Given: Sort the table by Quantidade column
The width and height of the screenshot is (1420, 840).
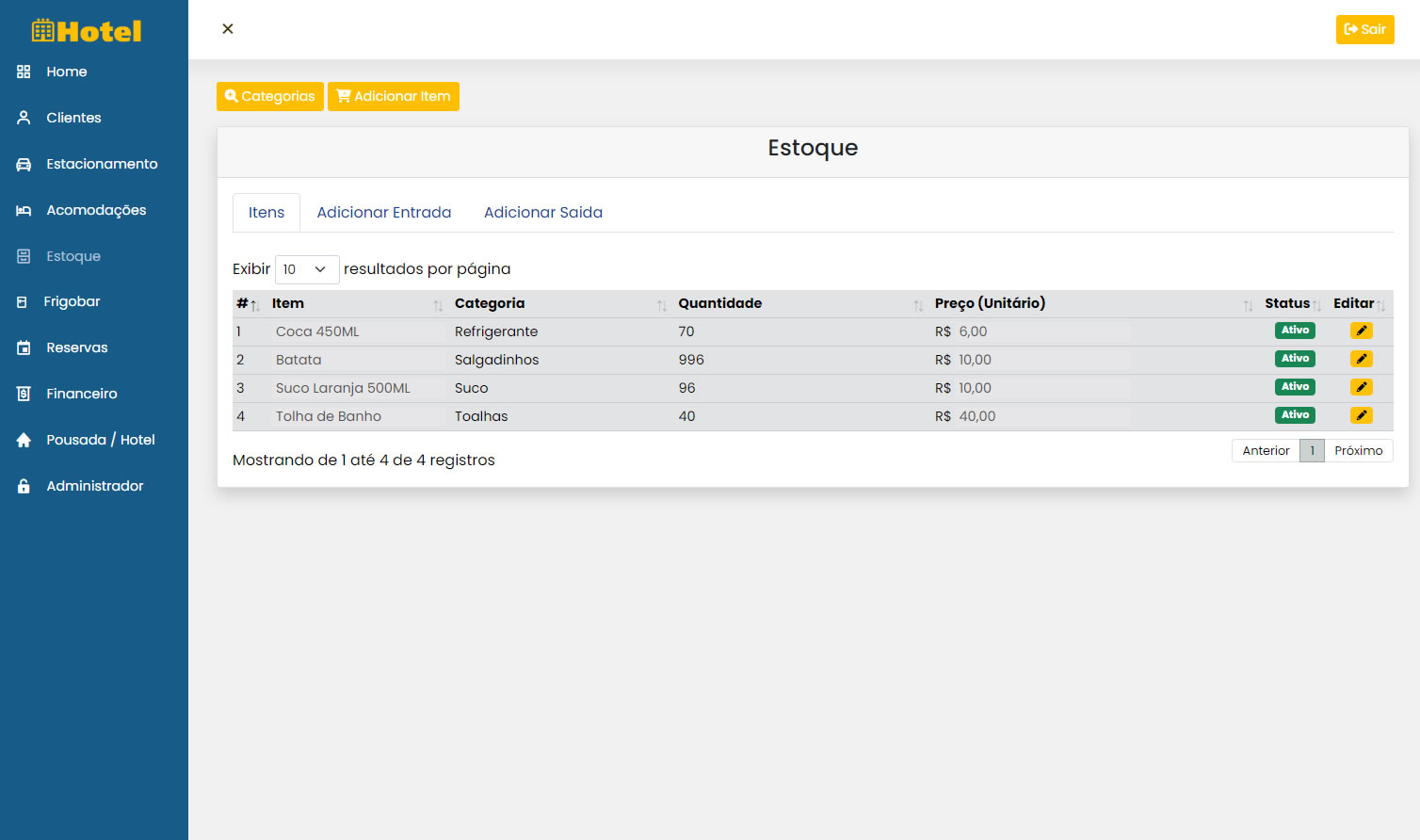Looking at the screenshot, I should (x=720, y=303).
